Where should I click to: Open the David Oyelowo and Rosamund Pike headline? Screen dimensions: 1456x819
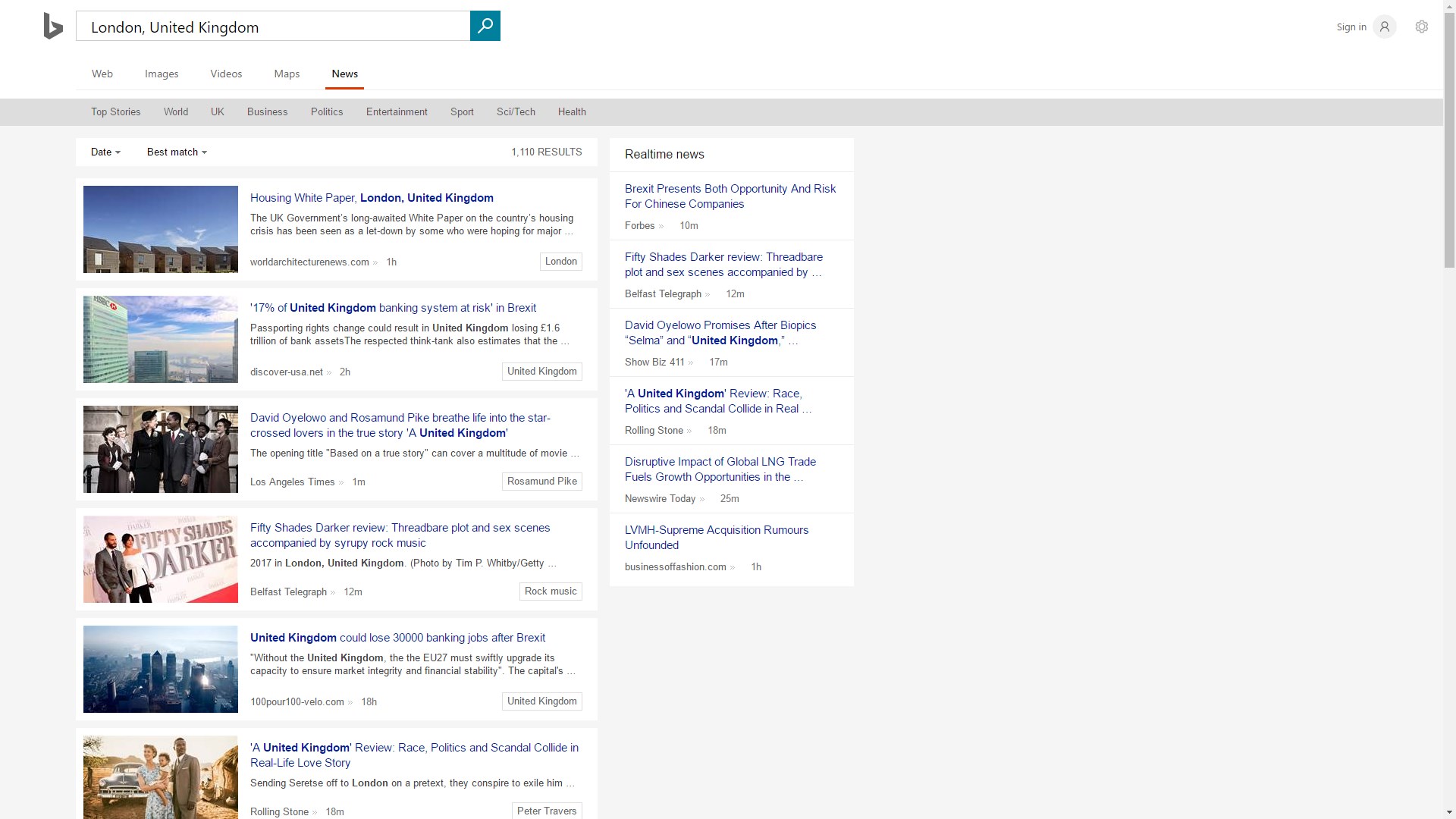400,425
